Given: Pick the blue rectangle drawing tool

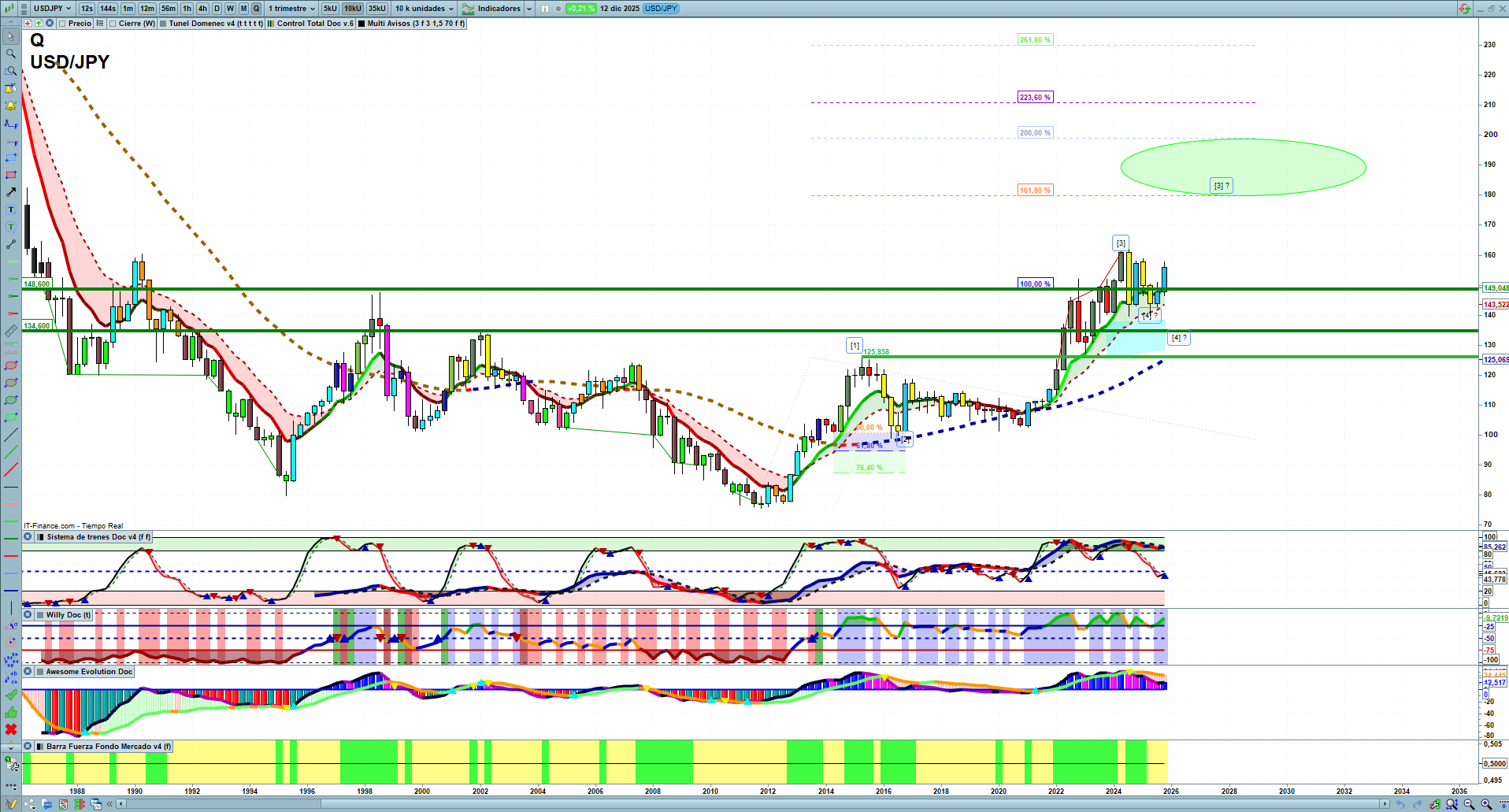Looking at the screenshot, I should [x=11, y=158].
